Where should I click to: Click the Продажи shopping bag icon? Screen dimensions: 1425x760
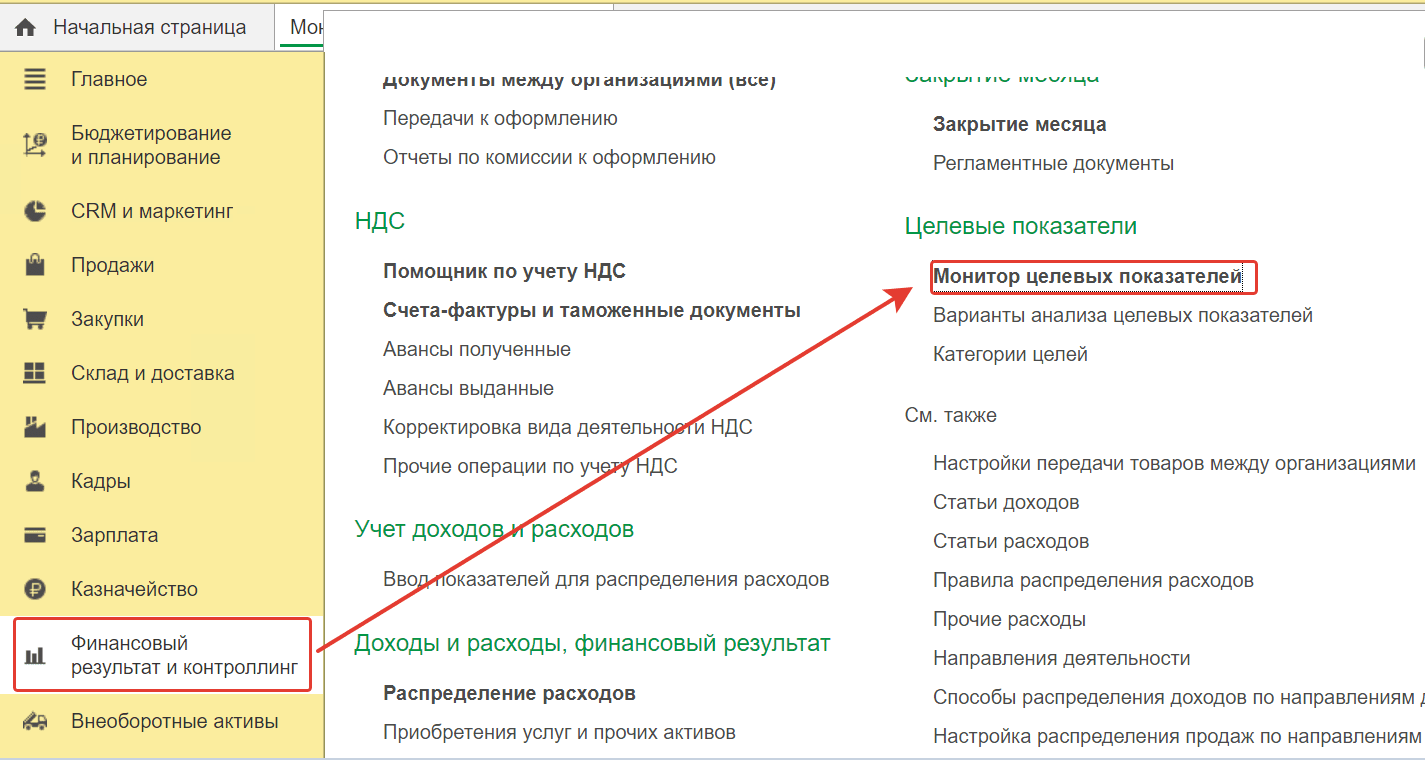pyautogui.click(x=35, y=266)
